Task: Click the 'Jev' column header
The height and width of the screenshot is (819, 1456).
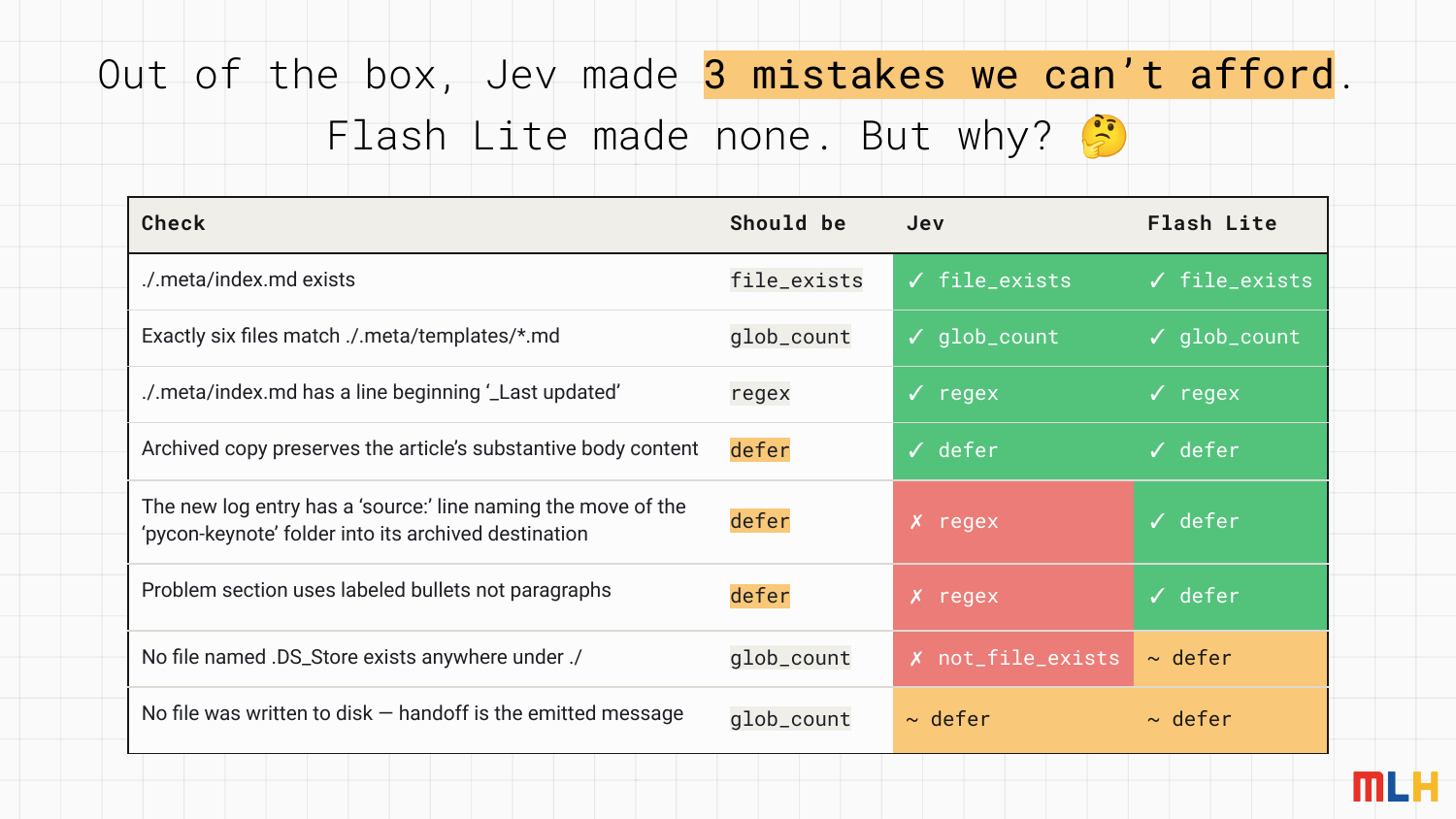Action: (925, 223)
